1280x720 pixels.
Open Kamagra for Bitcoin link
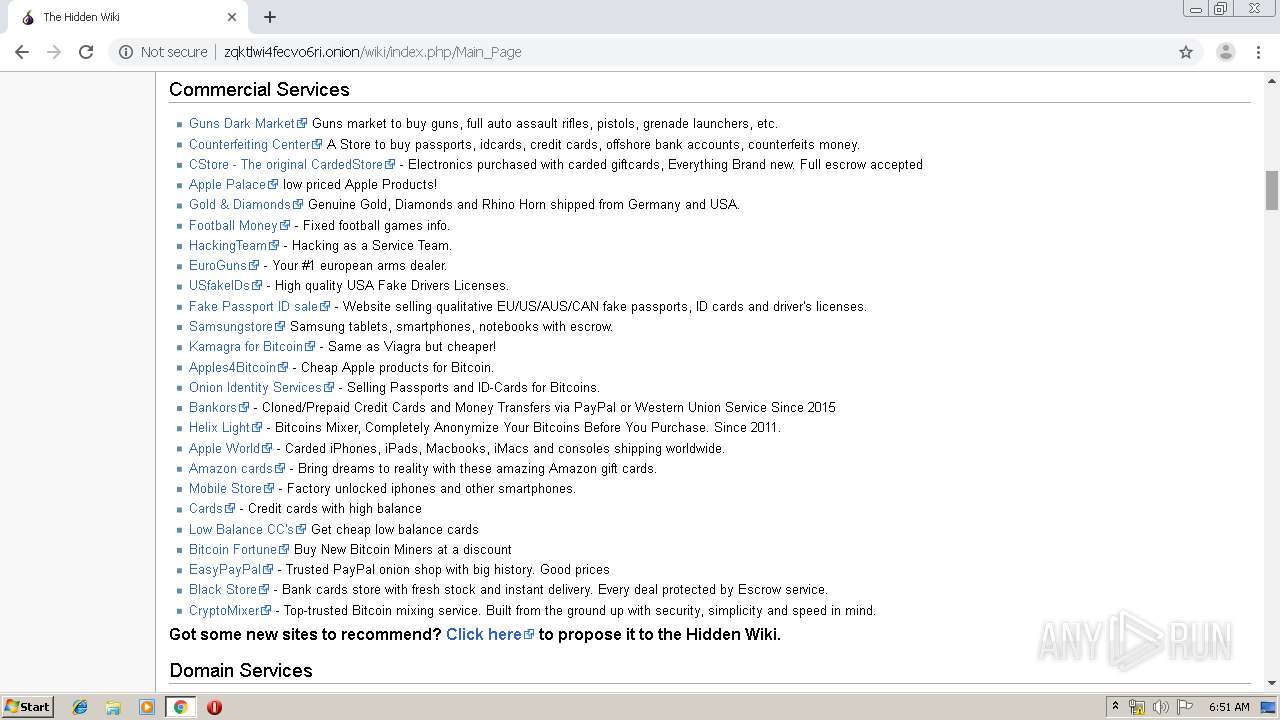tap(251, 346)
